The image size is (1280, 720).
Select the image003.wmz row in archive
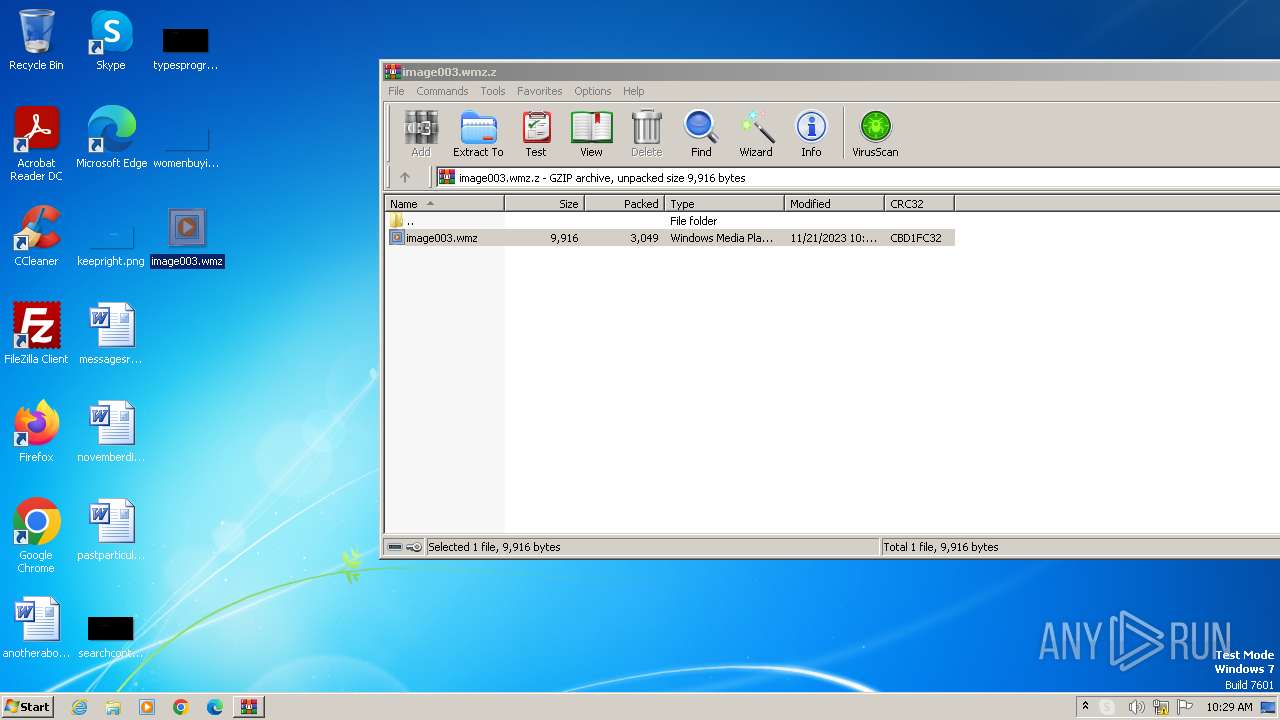pos(670,238)
